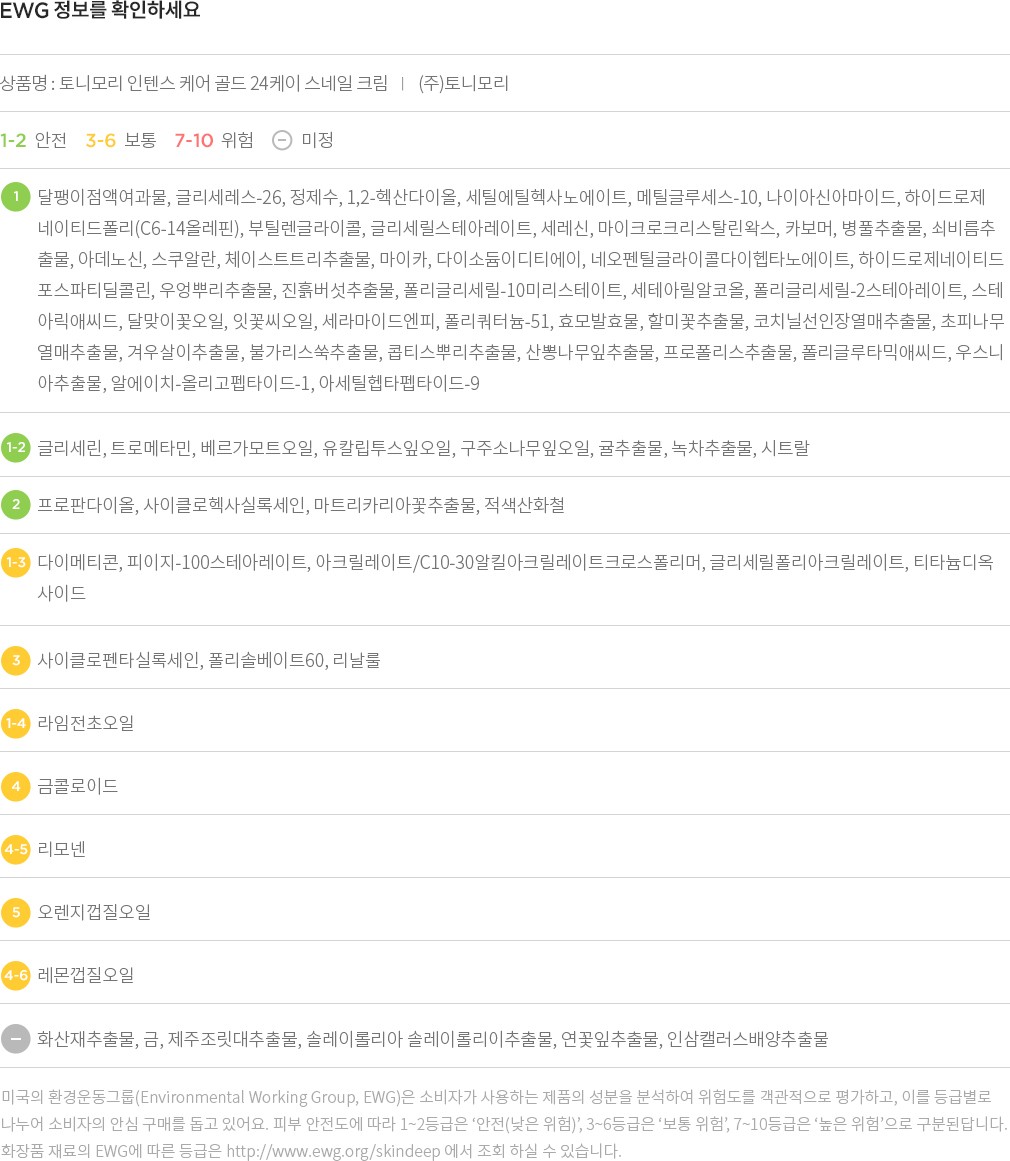
Task: Click the grade 5 badge beside 오렌지껍질오일
Action: [16, 912]
